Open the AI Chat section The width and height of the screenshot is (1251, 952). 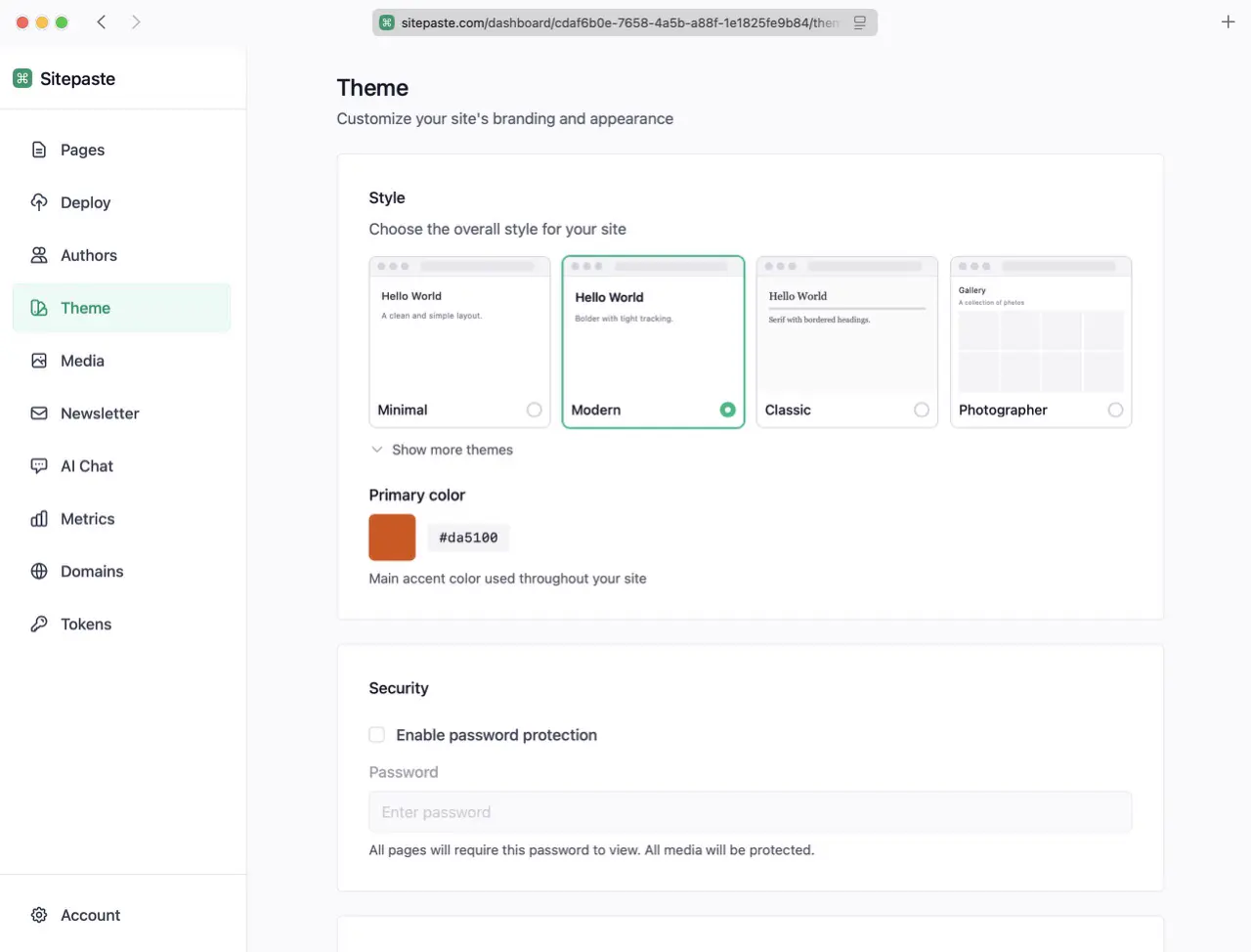click(86, 466)
